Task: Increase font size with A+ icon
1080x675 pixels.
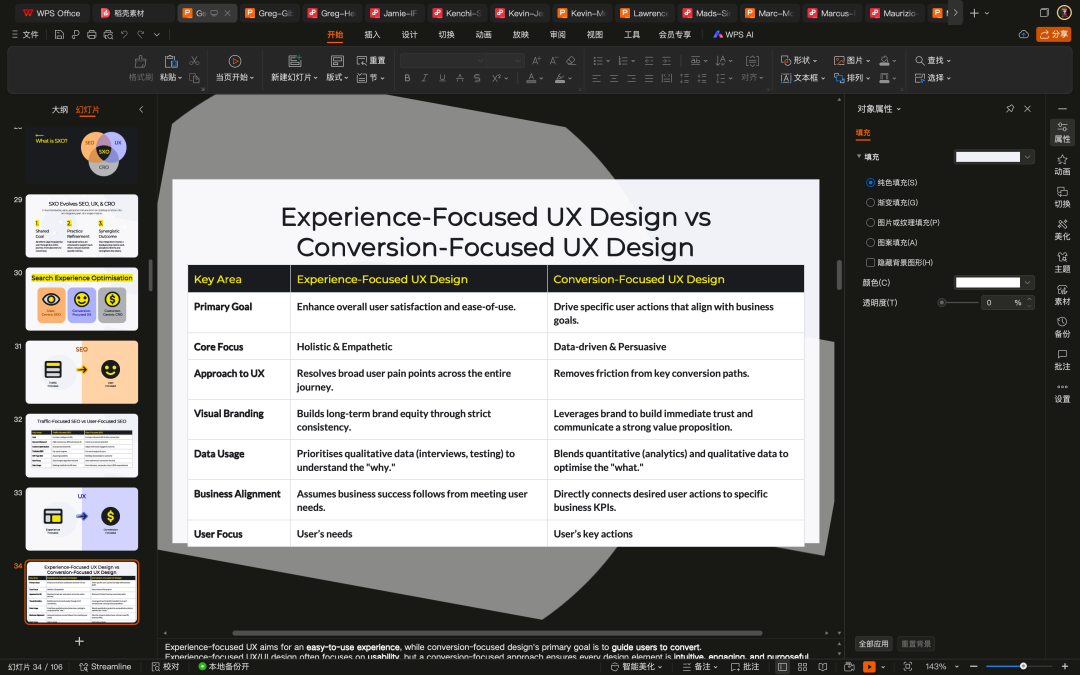Action: pyautogui.click(x=536, y=61)
